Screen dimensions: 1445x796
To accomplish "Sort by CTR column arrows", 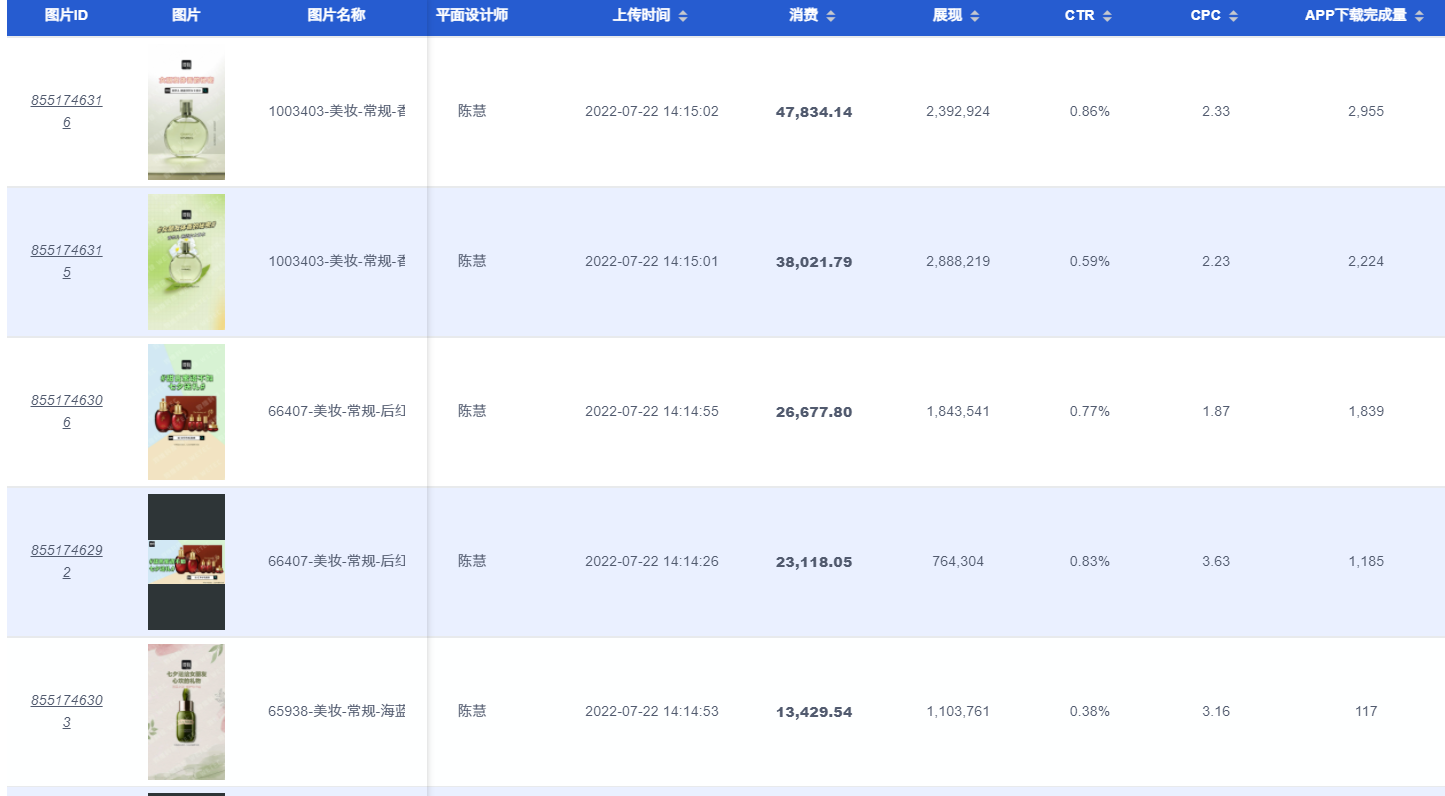I will (1107, 16).
